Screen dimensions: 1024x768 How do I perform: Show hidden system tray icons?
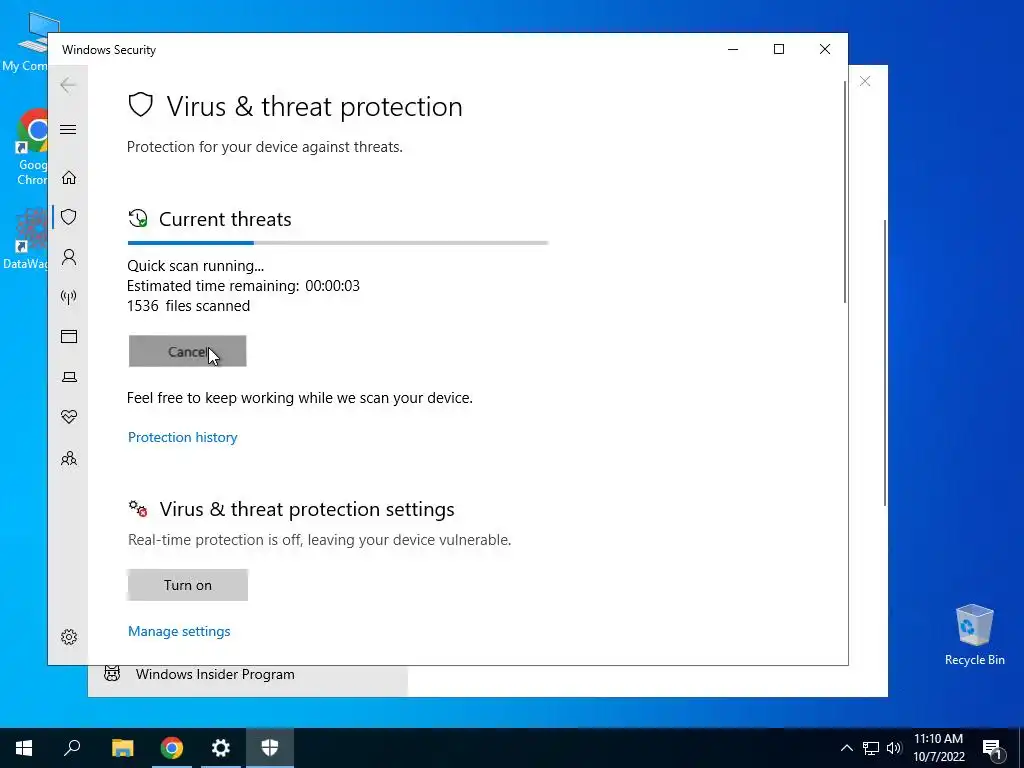click(846, 748)
